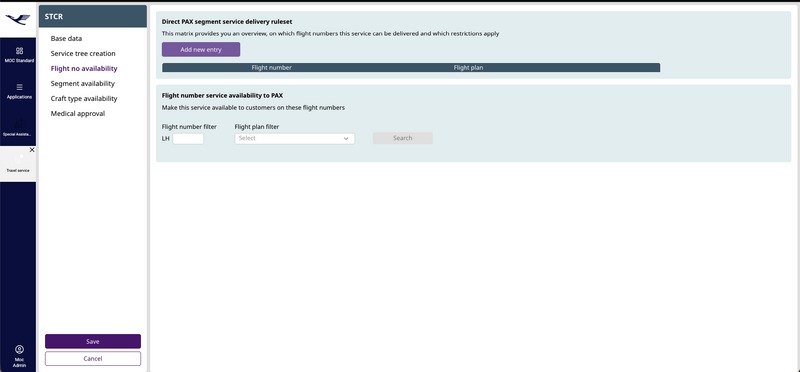Click Add new entry button
This screenshot has height=372, width=800.
tap(201, 49)
